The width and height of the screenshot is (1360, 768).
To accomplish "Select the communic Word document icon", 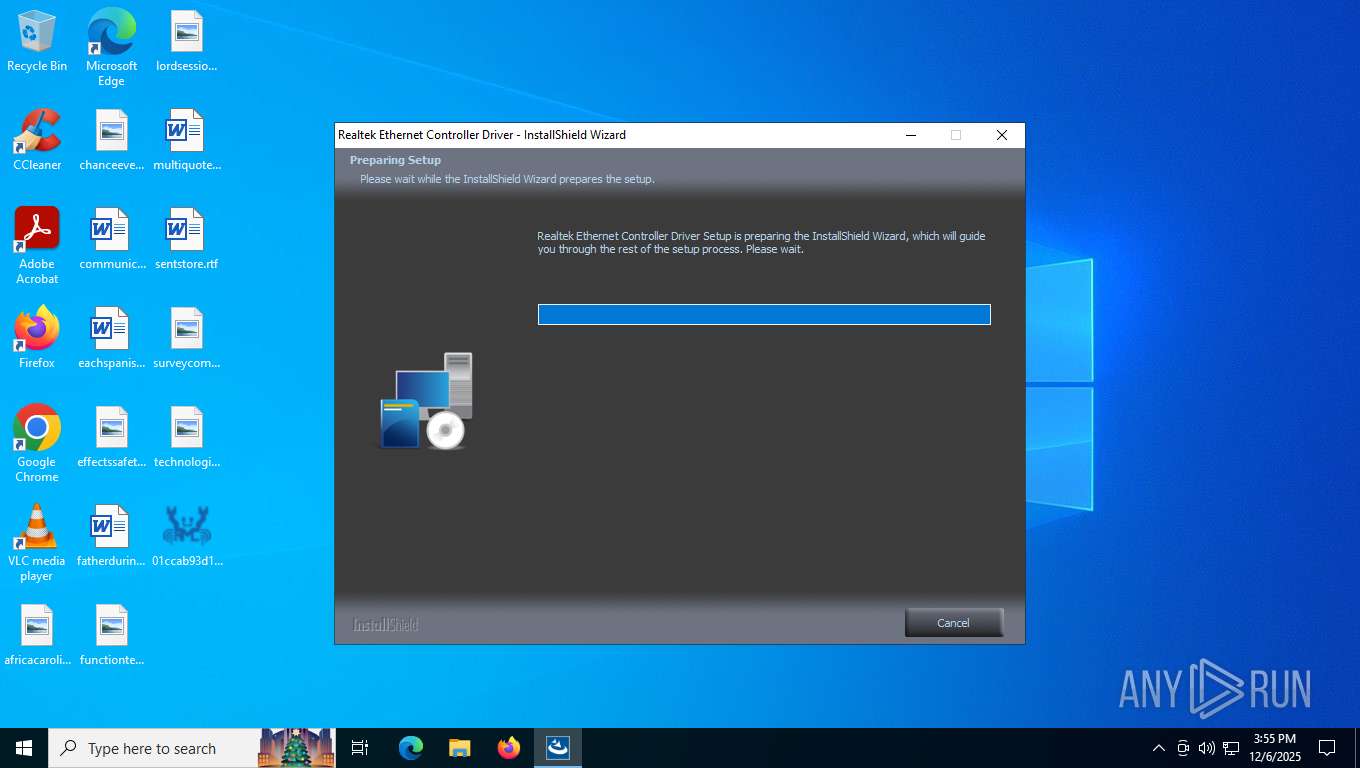I will (x=112, y=240).
